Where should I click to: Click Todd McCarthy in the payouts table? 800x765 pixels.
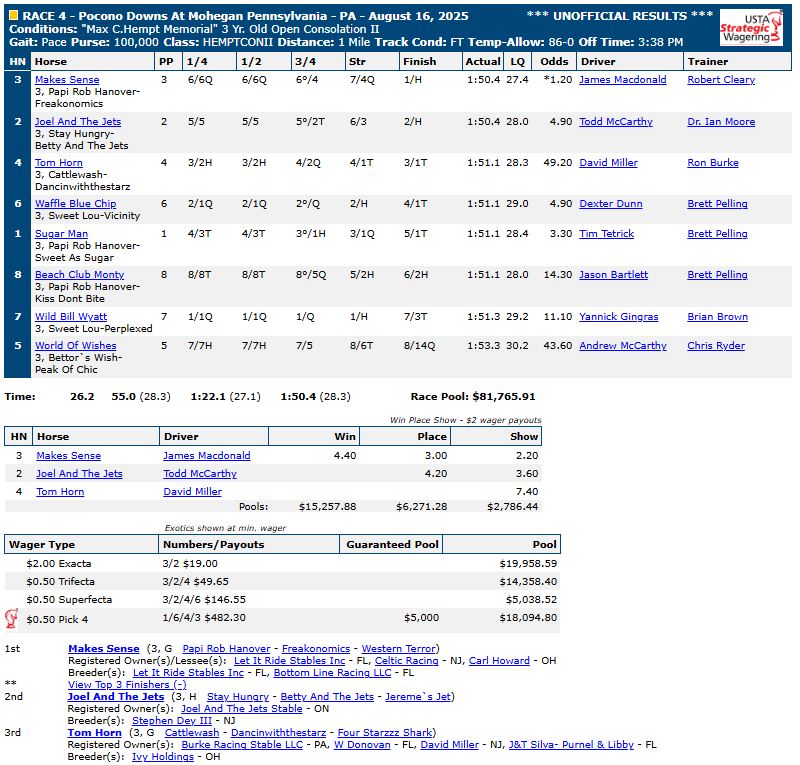(x=200, y=474)
